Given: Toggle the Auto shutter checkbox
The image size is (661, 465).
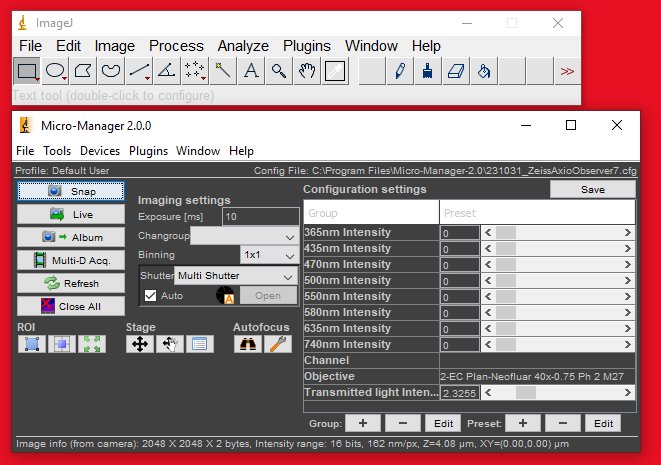Looking at the screenshot, I should (x=150, y=296).
